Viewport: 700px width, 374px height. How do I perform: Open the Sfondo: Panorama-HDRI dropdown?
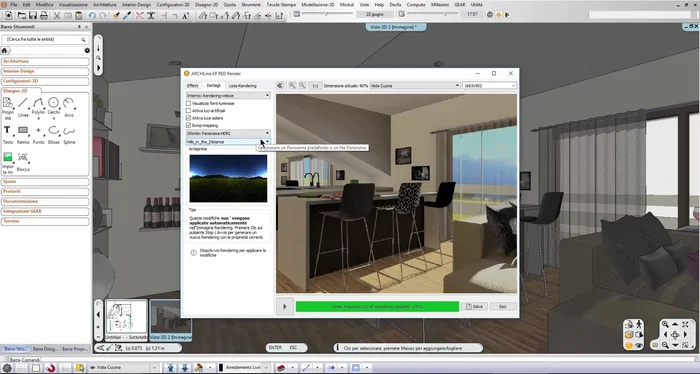[228, 133]
